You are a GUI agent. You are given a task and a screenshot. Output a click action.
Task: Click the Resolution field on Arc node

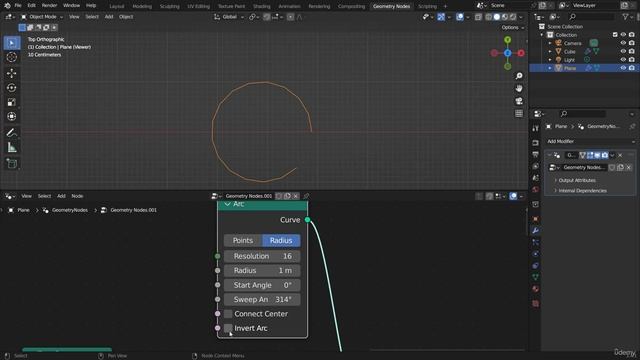[x=262, y=256]
